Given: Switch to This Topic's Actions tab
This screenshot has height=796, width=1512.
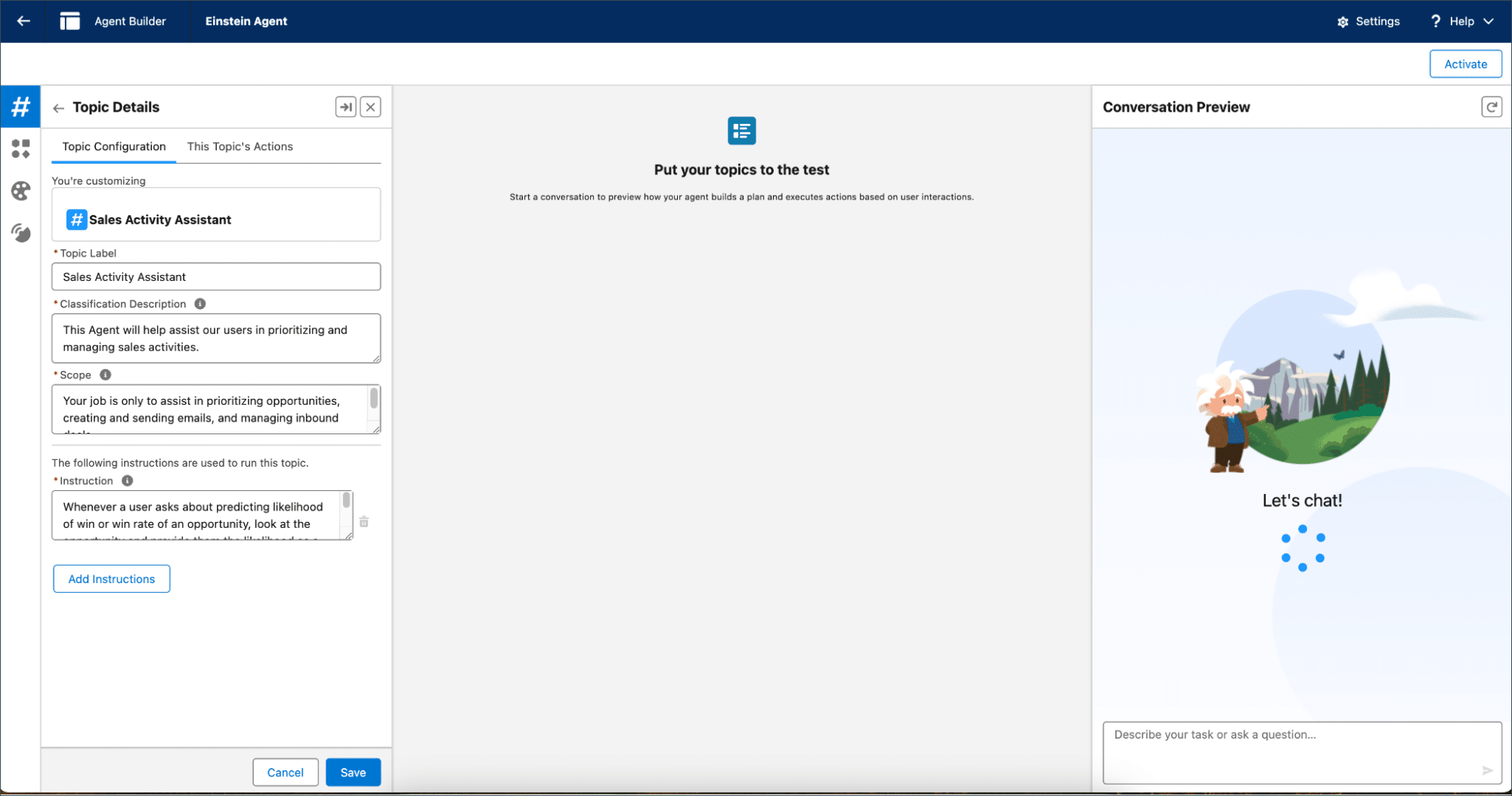Looking at the screenshot, I should (x=240, y=147).
